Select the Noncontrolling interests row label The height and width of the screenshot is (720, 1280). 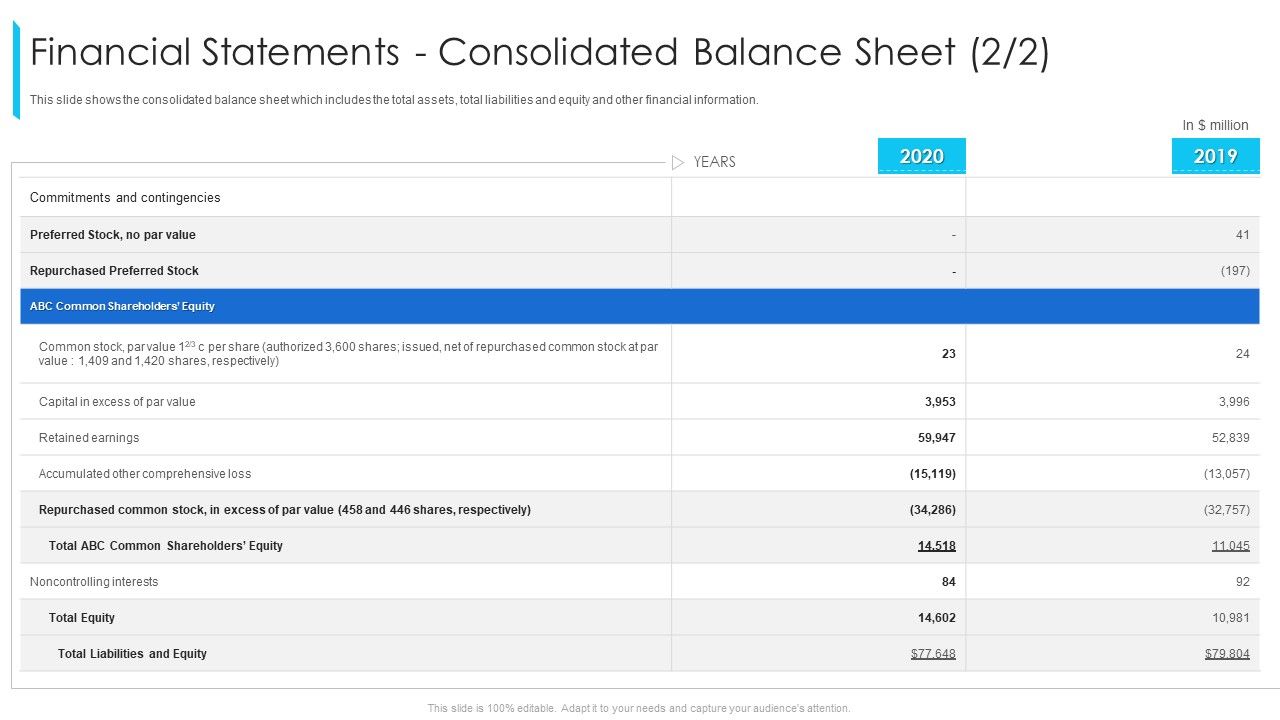pyautogui.click(x=94, y=582)
